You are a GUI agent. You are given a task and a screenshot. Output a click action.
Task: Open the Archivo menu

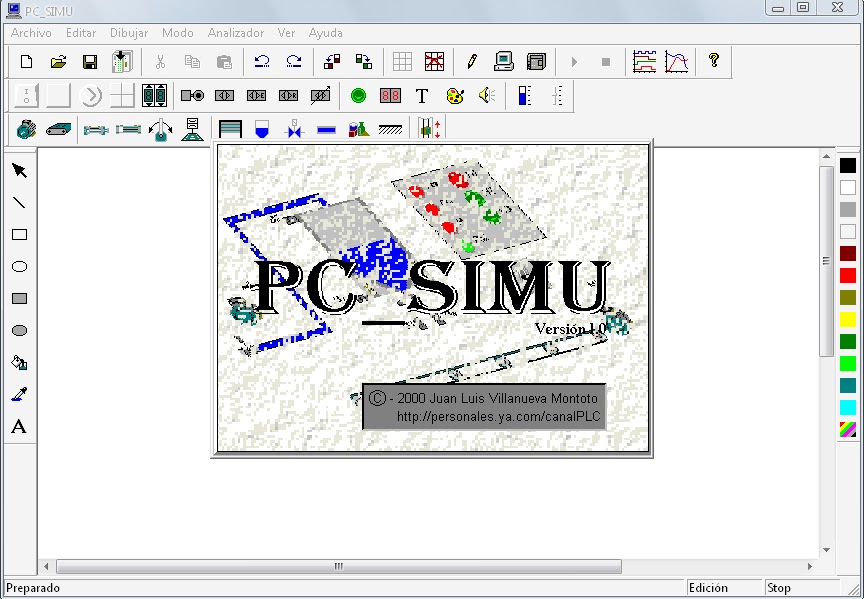31,33
